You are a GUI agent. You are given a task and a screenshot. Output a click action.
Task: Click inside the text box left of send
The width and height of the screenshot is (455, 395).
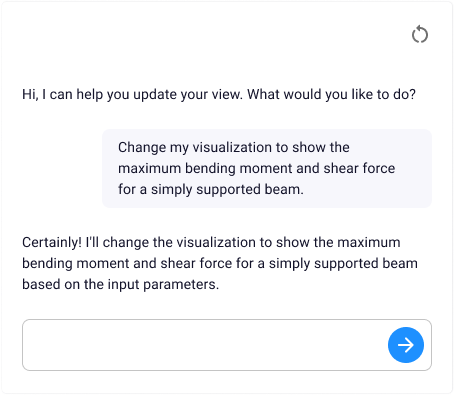pyautogui.click(x=205, y=345)
